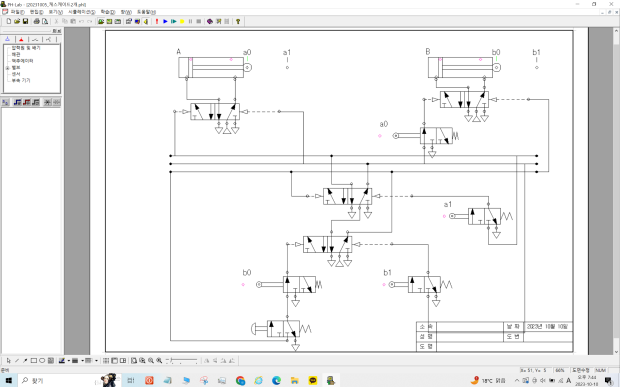The width and height of the screenshot is (620, 387).
Task: Expand the 밸브 tree node
Action: click(x=7, y=68)
